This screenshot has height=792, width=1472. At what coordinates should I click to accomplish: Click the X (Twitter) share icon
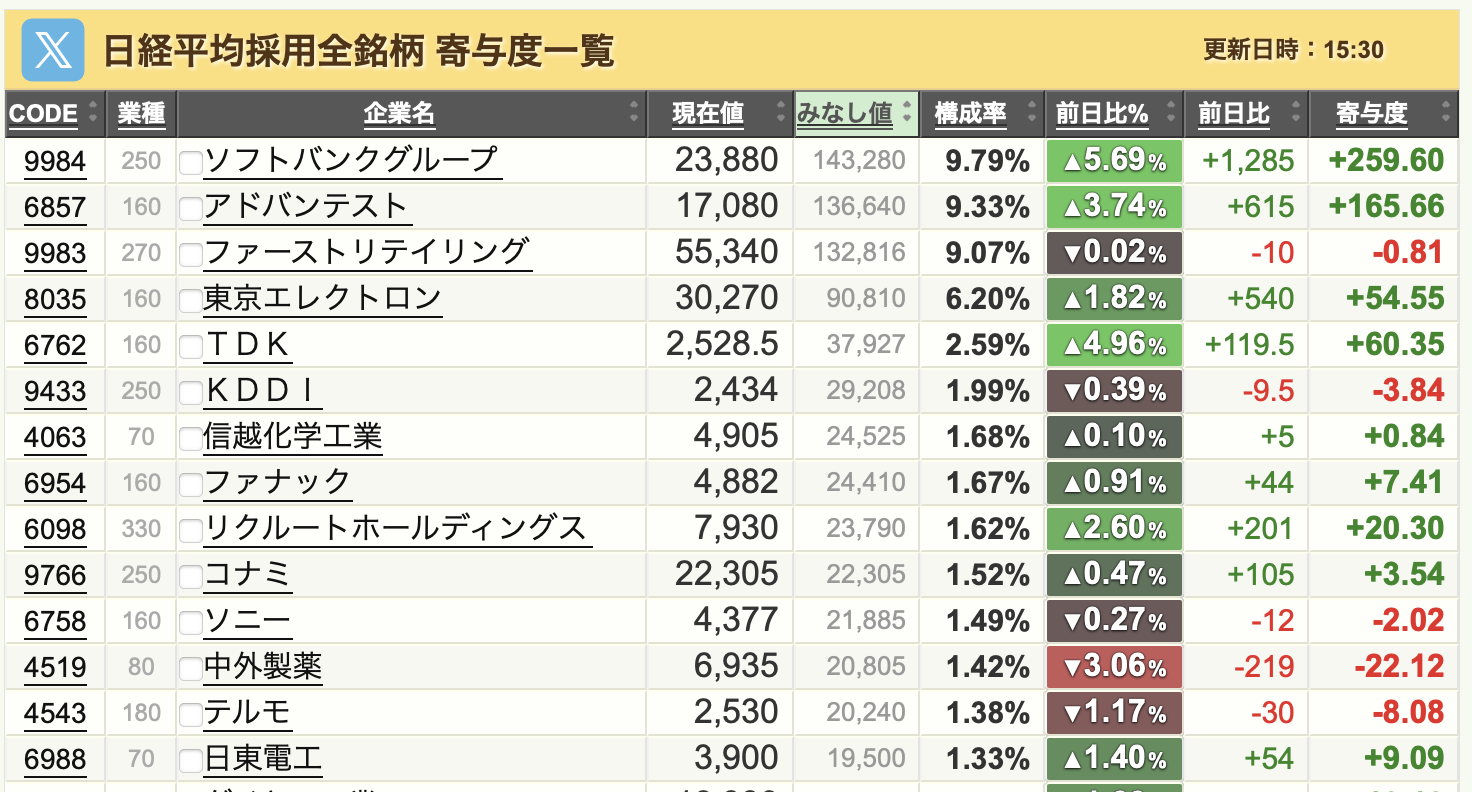[52, 50]
